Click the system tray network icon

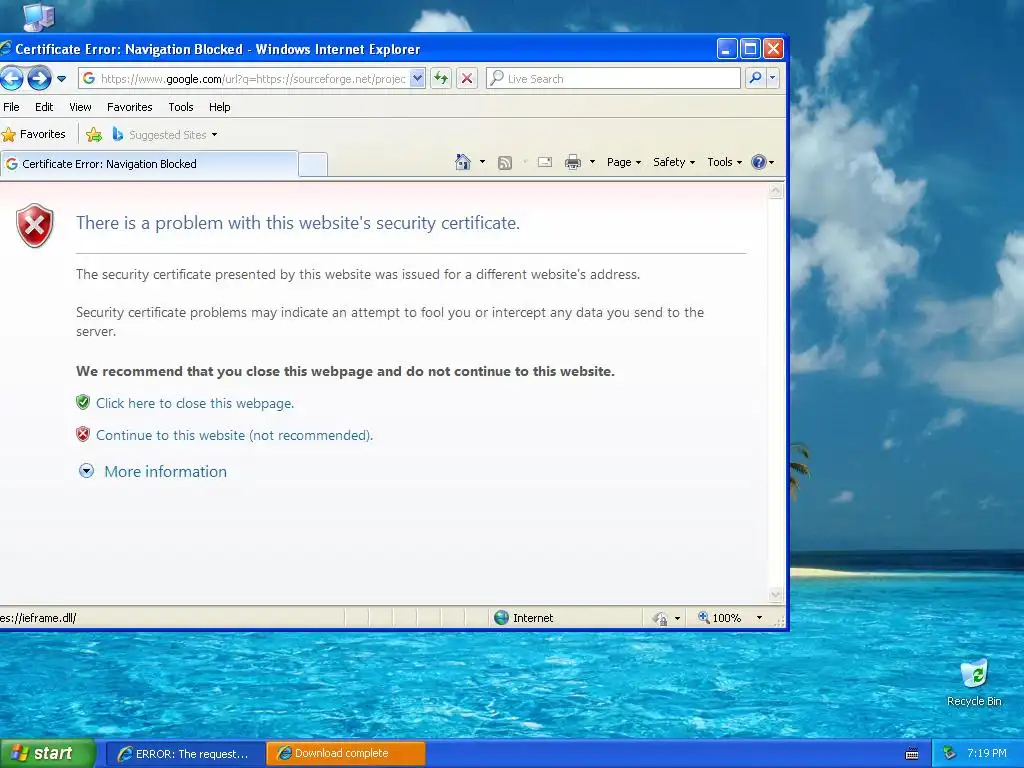pyautogui.click(x=949, y=754)
